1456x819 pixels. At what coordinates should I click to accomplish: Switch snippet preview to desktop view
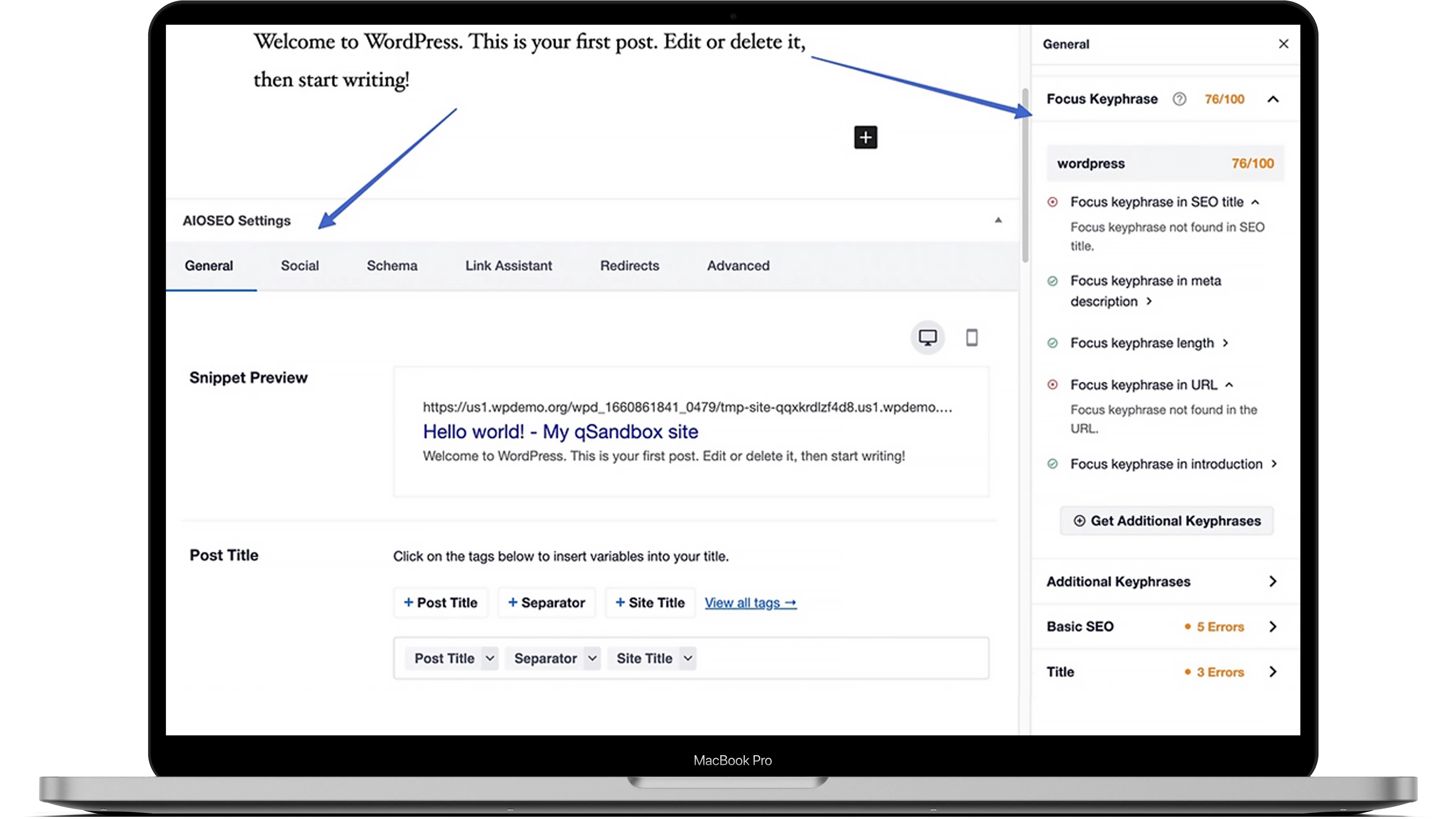pos(927,338)
